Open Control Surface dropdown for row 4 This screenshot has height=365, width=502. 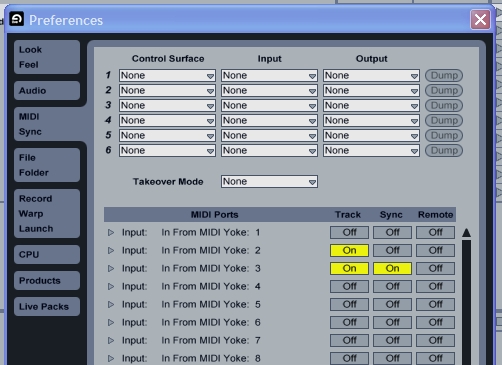click(167, 121)
